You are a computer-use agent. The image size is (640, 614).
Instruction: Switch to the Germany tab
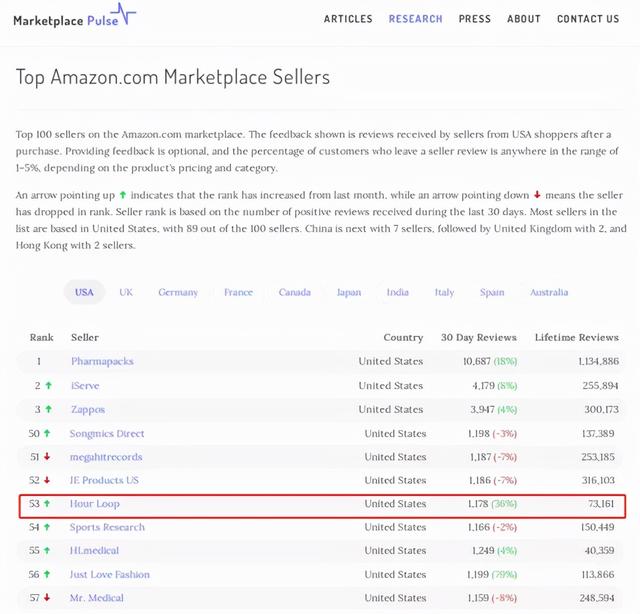pos(178,292)
